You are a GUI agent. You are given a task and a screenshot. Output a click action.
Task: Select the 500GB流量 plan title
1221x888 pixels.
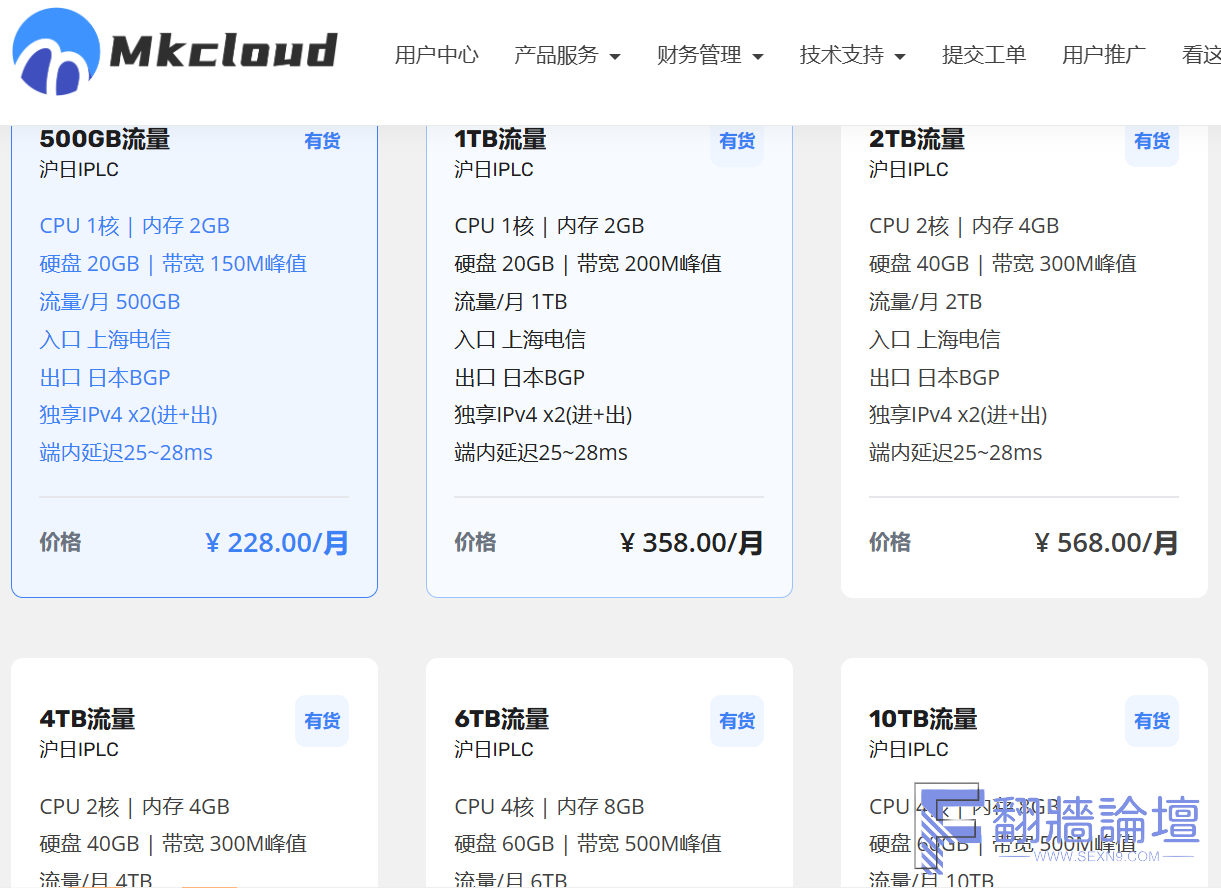(105, 139)
